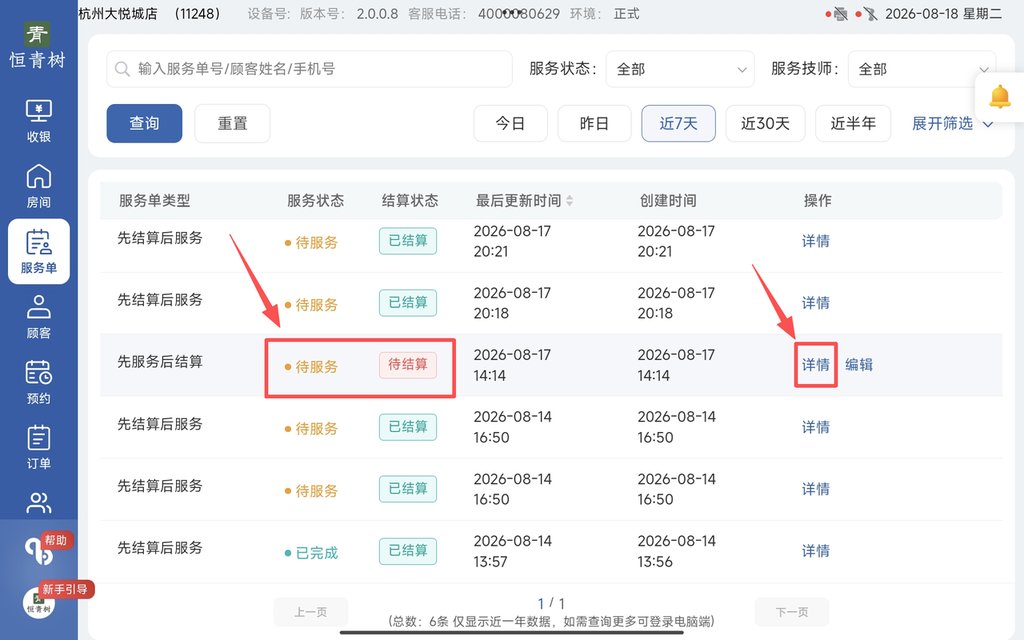
Task: Select the 近30天 date filter
Action: 765,123
